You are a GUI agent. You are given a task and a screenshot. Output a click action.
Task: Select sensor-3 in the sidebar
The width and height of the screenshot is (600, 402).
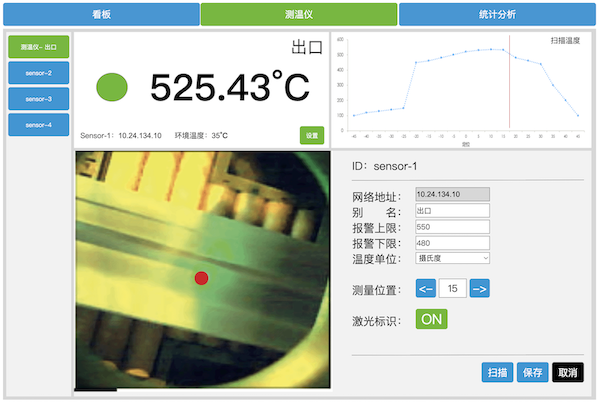click(39, 99)
